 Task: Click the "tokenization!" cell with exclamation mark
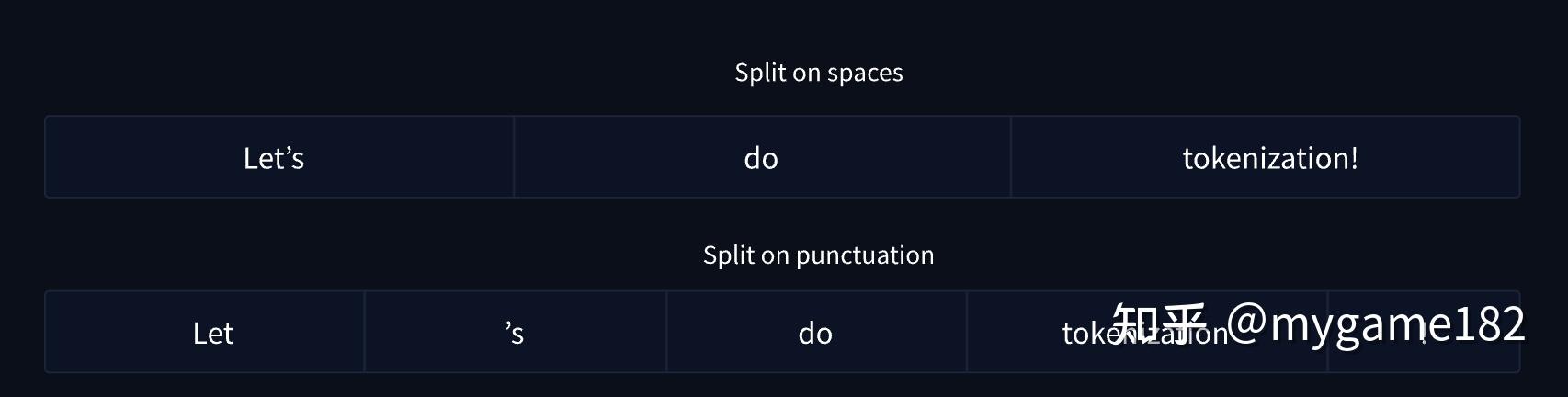coord(1269,158)
